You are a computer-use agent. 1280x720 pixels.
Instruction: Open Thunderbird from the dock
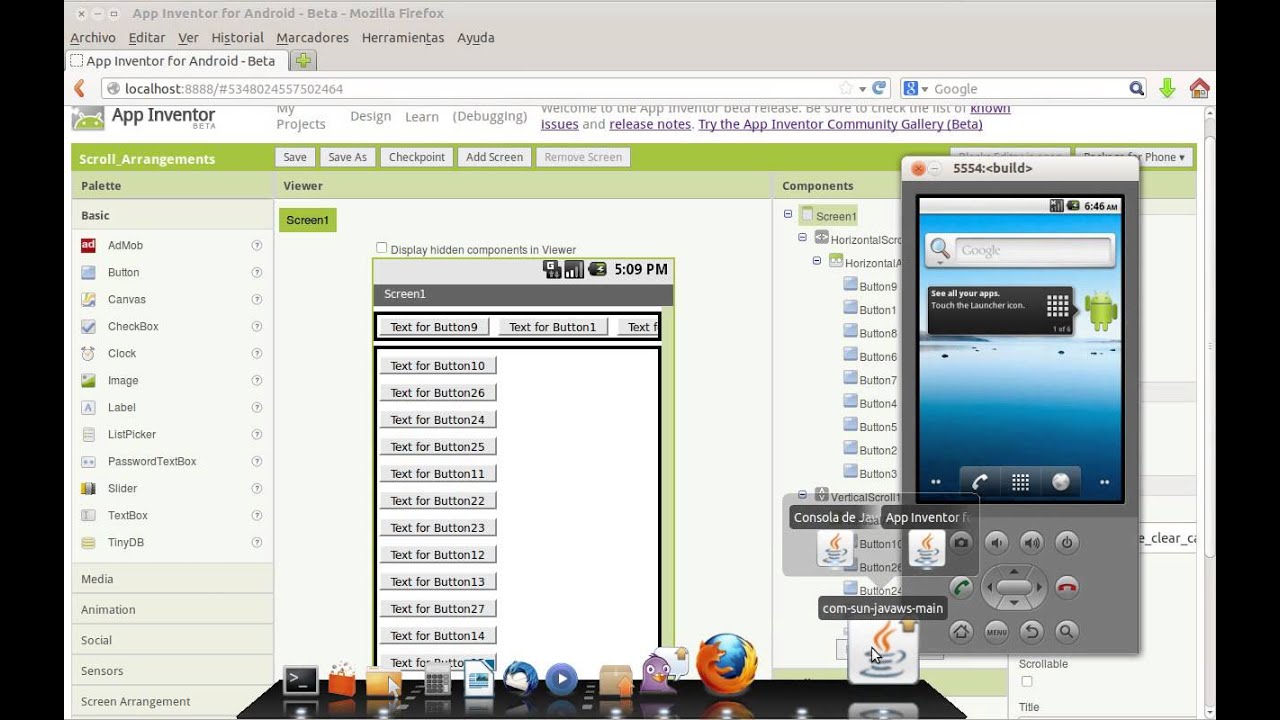pyautogui.click(x=520, y=679)
